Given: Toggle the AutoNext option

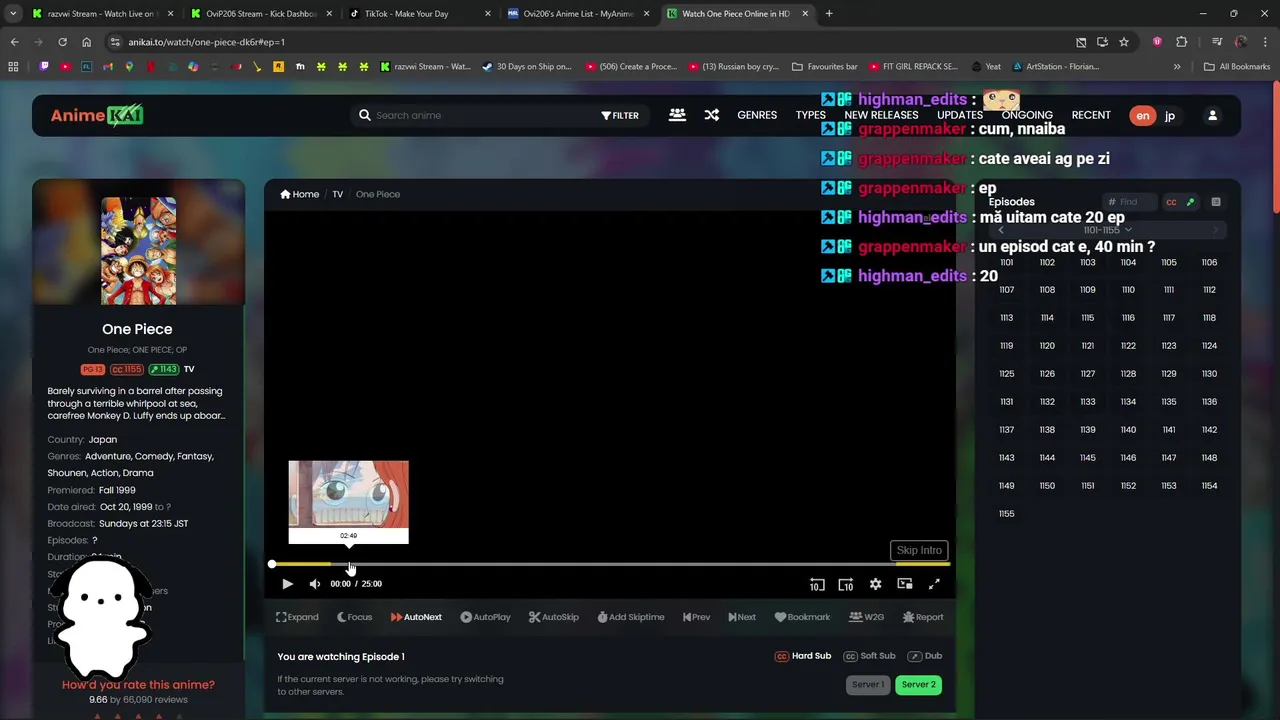Looking at the screenshot, I should pos(416,617).
